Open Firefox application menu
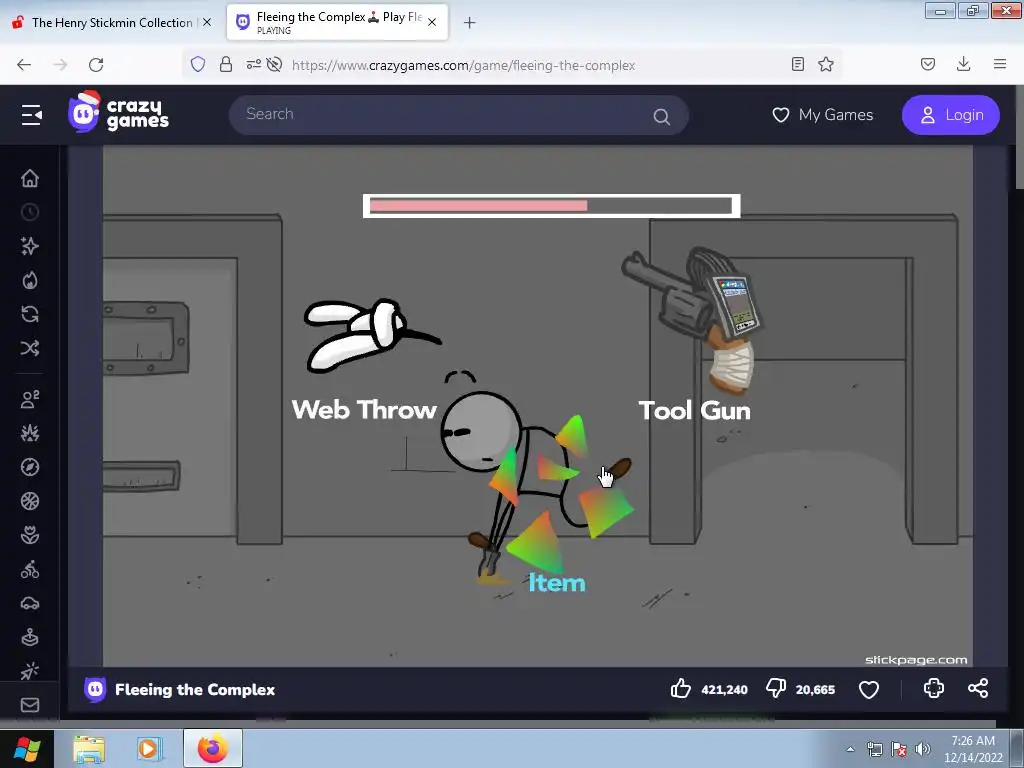The image size is (1024, 768). click(1000, 64)
